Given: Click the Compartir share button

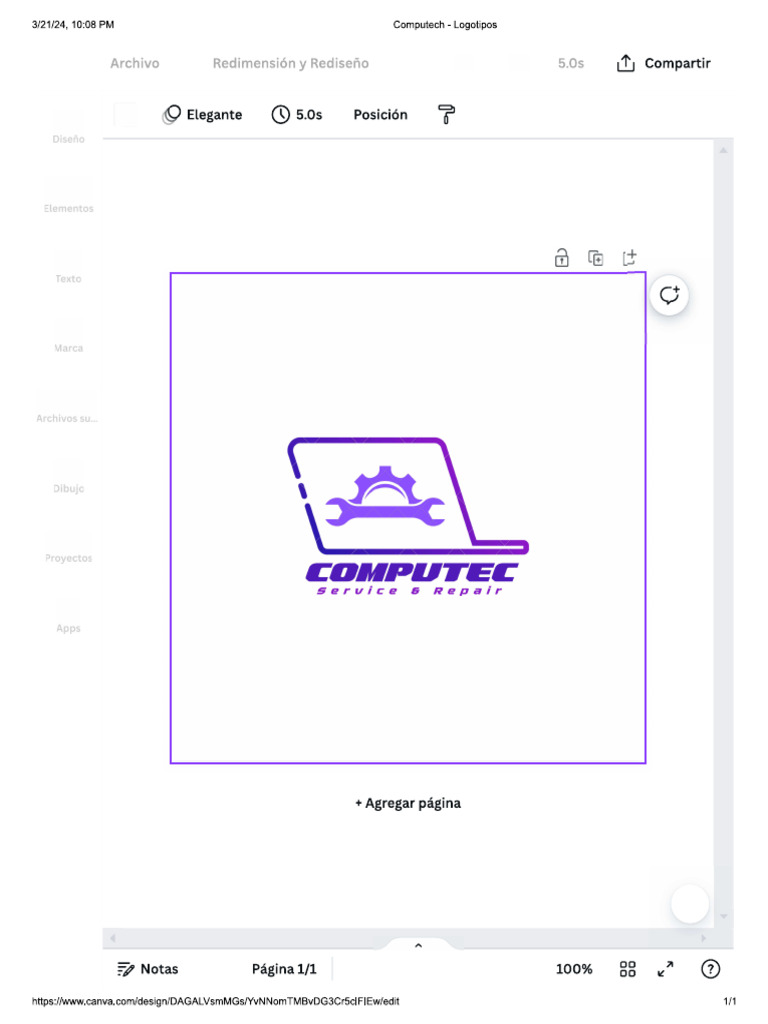Looking at the screenshot, I should [664, 63].
